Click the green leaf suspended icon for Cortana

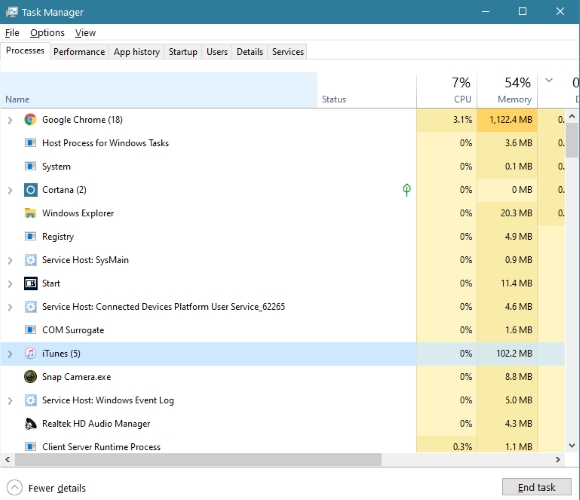pyautogui.click(x=407, y=190)
